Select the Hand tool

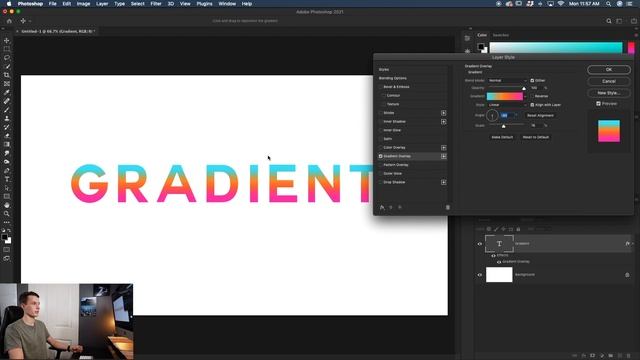(7, 205)
